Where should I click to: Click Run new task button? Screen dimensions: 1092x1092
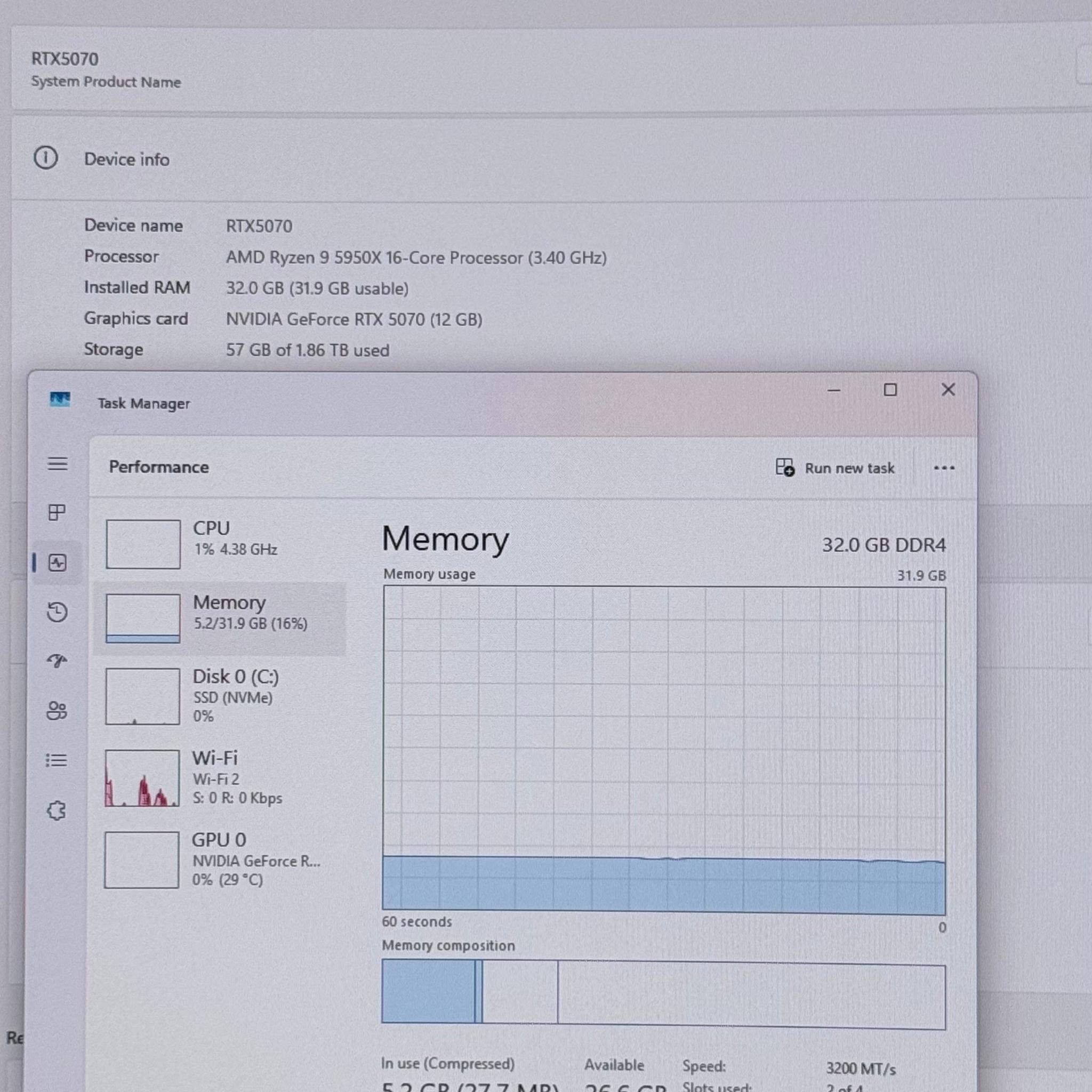pyautogui.click(x=835, y=468)
